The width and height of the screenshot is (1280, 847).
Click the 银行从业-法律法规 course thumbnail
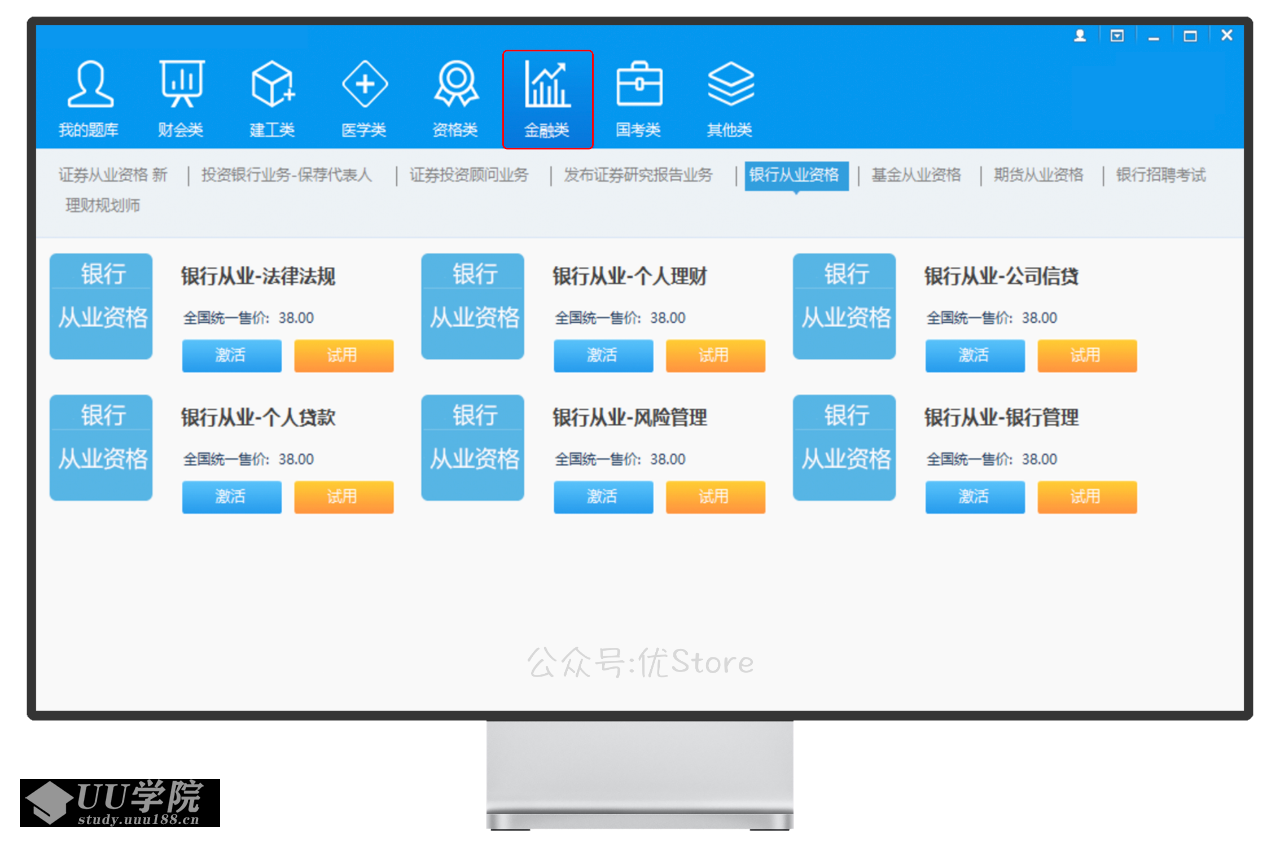click(101, 306)
